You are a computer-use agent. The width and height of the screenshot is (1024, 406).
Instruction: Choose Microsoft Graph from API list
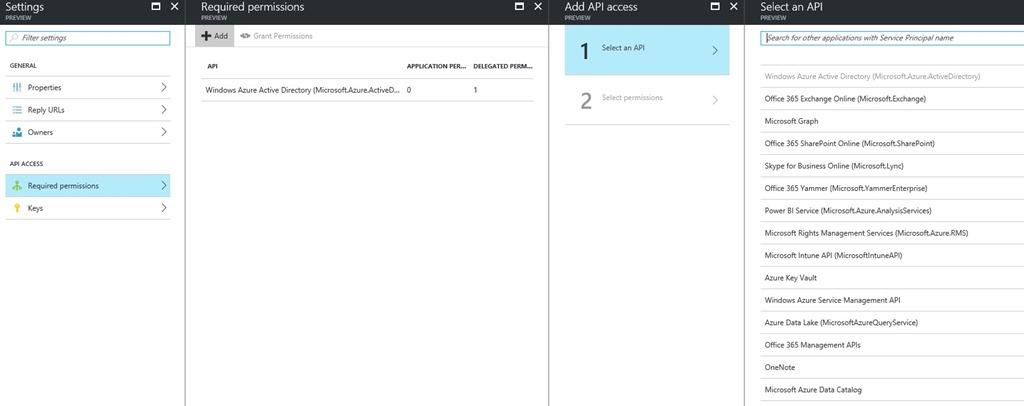[791, 121]
